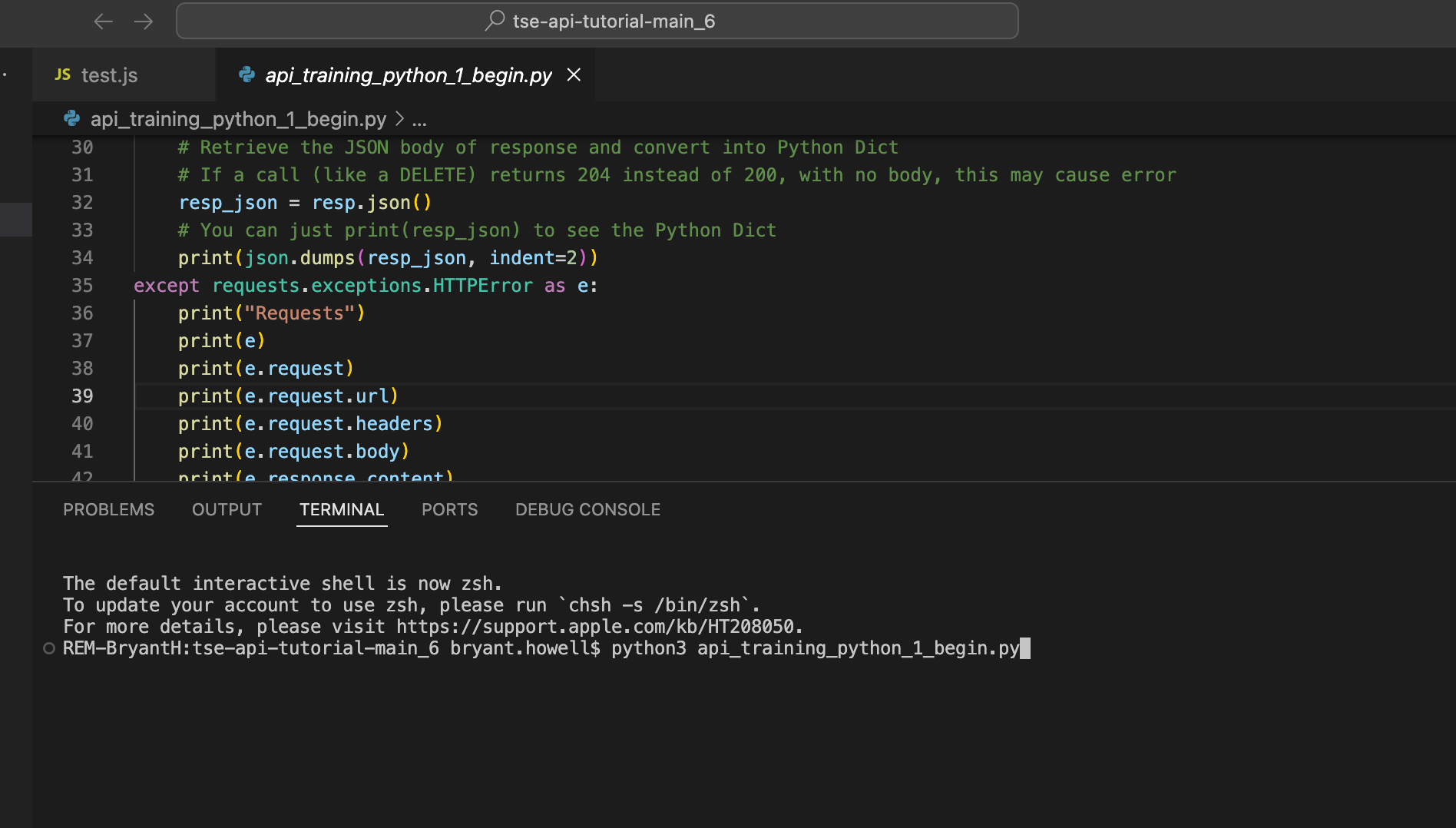Open the DEBUG CONSOLE tab

pyautogui.click(x=587, y=509)
